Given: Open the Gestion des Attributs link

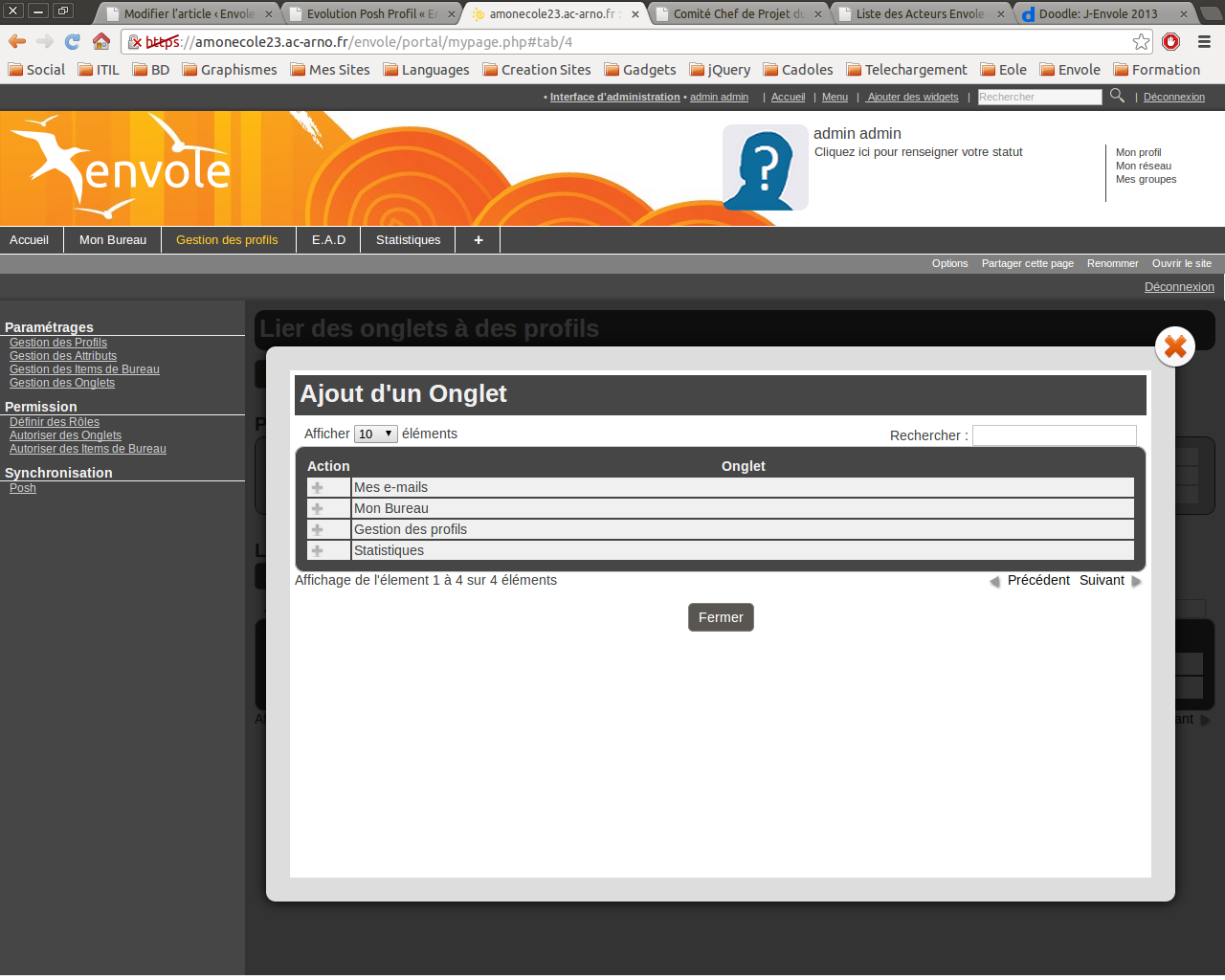Looking at the screenshot, I should pos(63,356).
